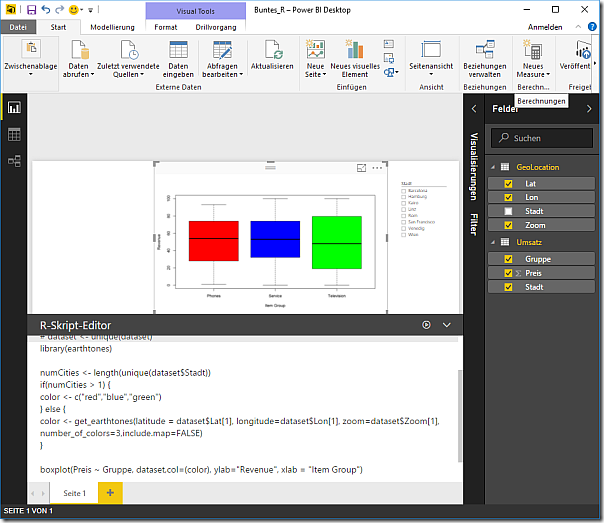This screenshot has width=604, height=523.
Task: Open the Quick Access Toolbar customize dropdown
Action: click(91, 10)
